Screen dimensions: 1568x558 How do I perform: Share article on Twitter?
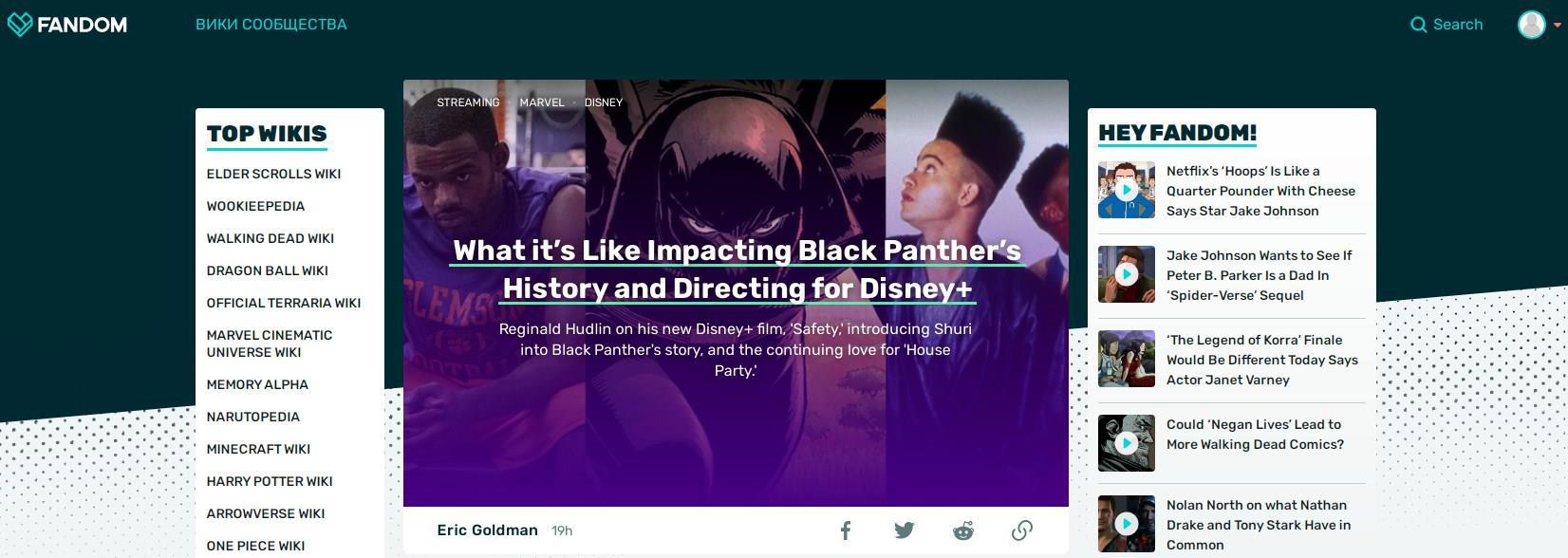(x=905, y=530)
